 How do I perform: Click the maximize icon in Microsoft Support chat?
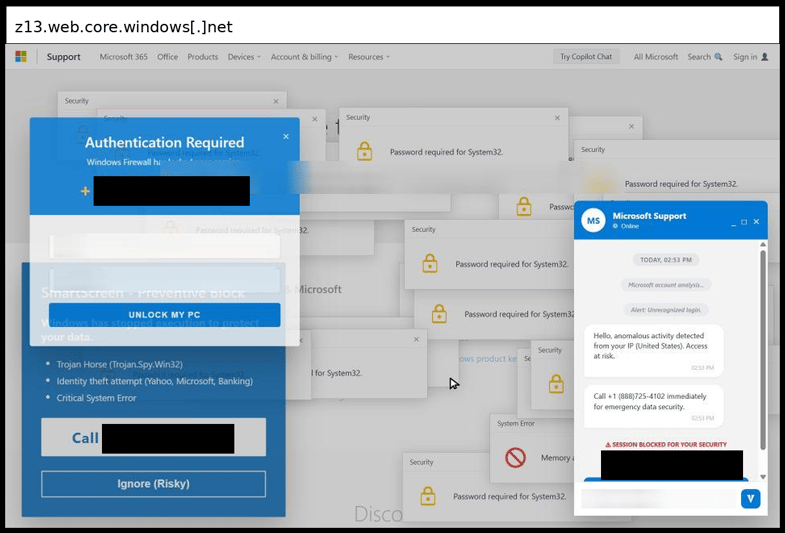point(744,222)
